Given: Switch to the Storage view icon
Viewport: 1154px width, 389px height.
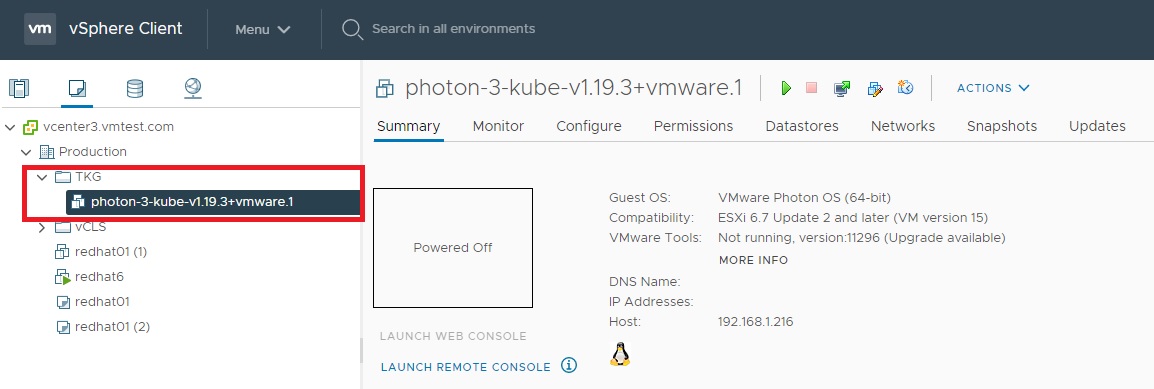Looking at the screenshot, I should pos(135,89).
